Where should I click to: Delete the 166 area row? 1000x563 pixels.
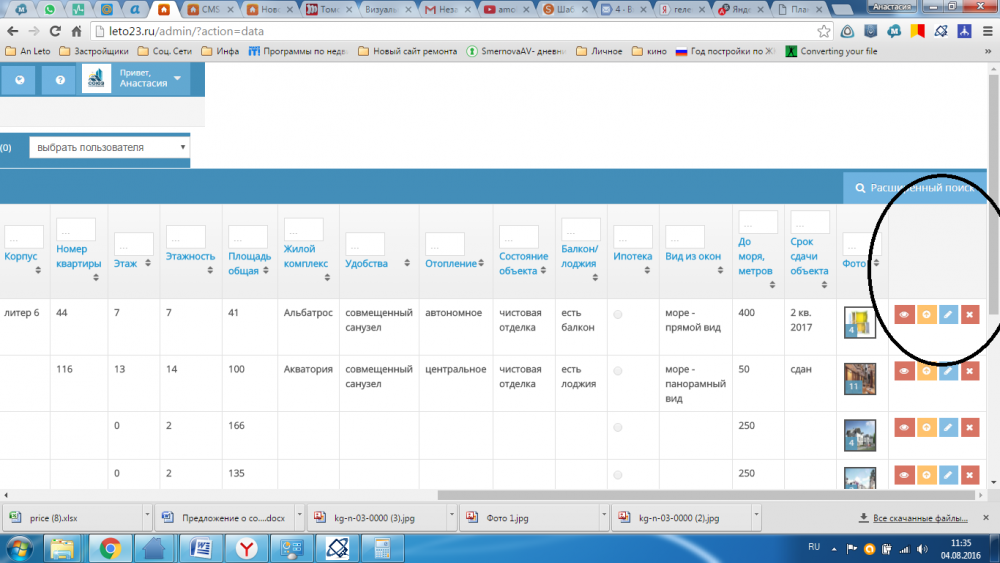(970, 427)
